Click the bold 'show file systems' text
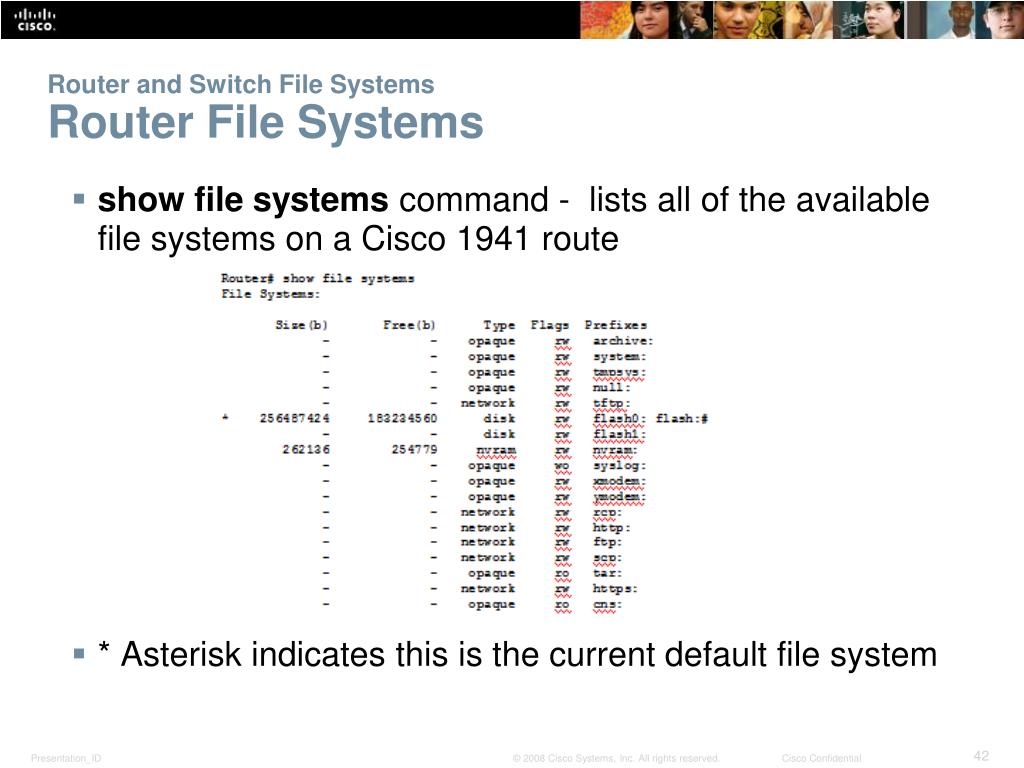The image size is (1024, 768). point(243,200)
